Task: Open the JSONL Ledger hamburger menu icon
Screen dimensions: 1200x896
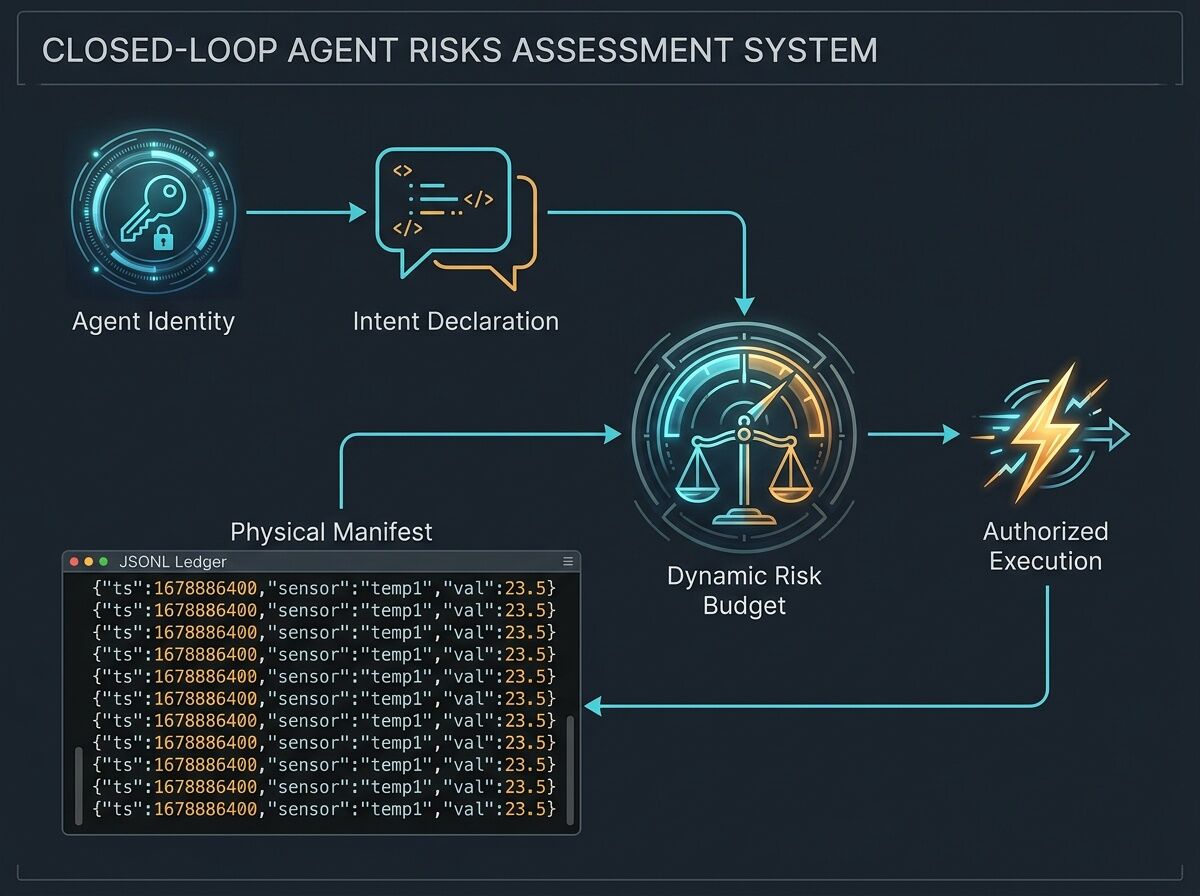Action: (x=568, y=562)
